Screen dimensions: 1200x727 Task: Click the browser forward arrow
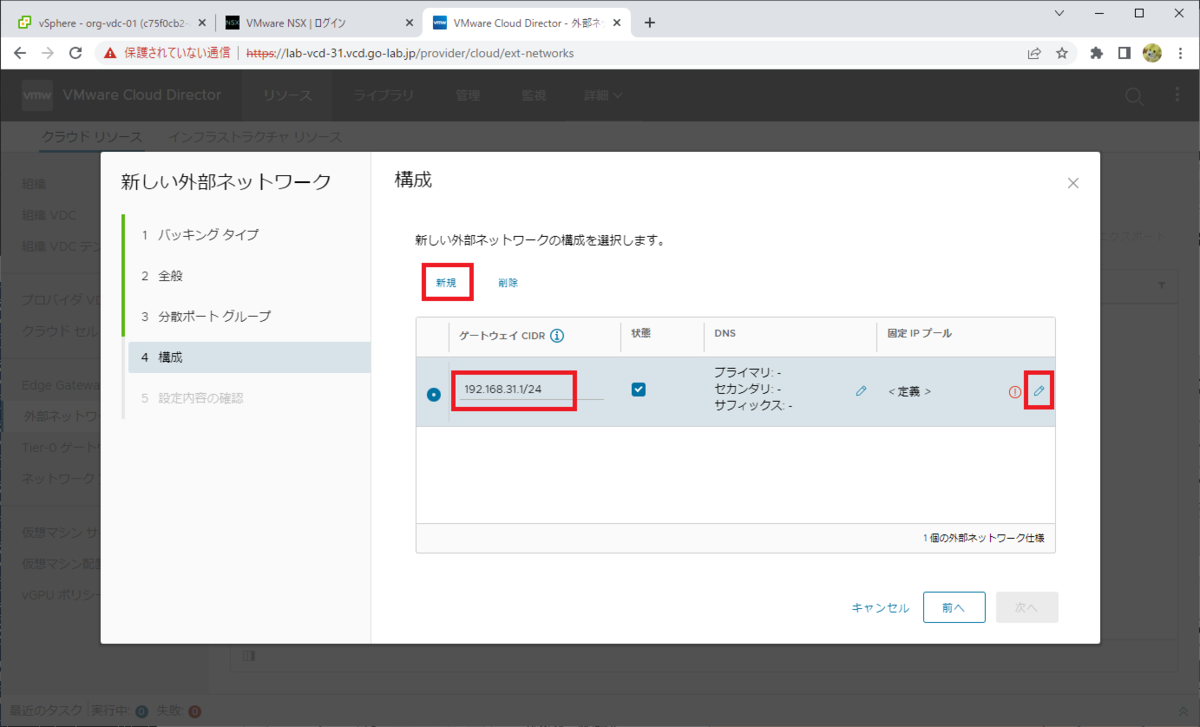pos(47,53)
